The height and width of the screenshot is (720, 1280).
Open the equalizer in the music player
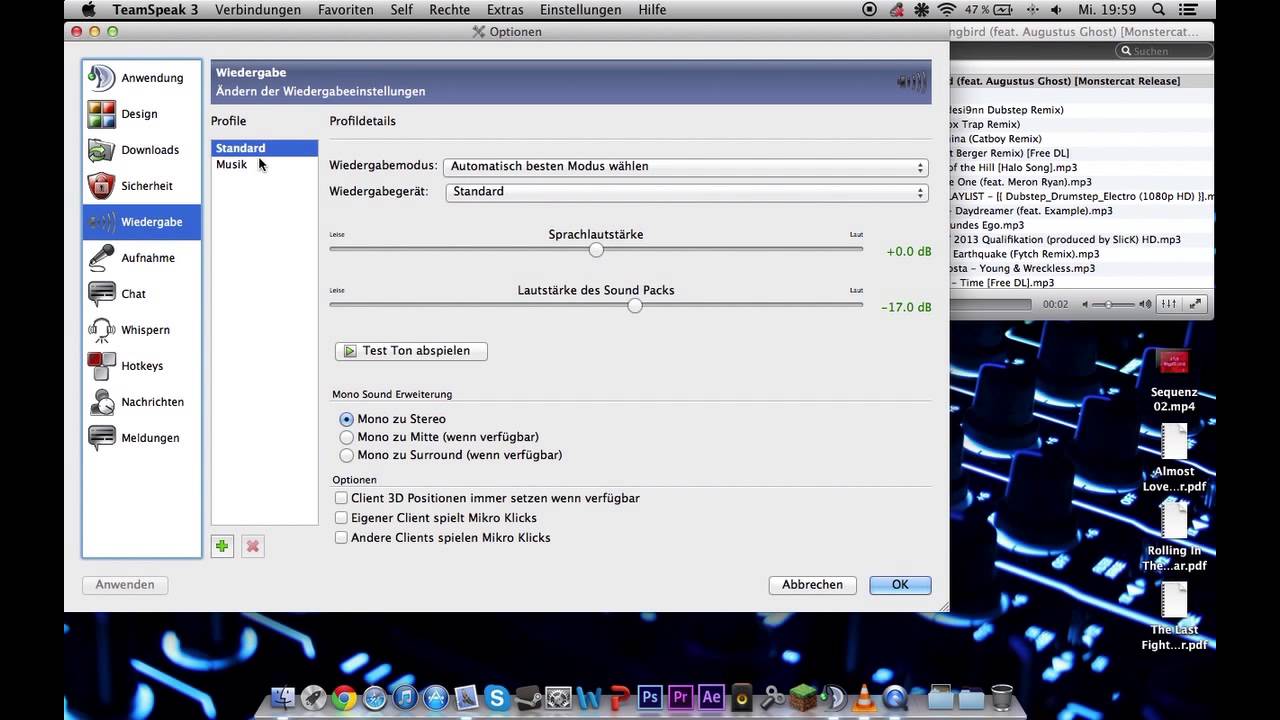(x=1170, y=304)
